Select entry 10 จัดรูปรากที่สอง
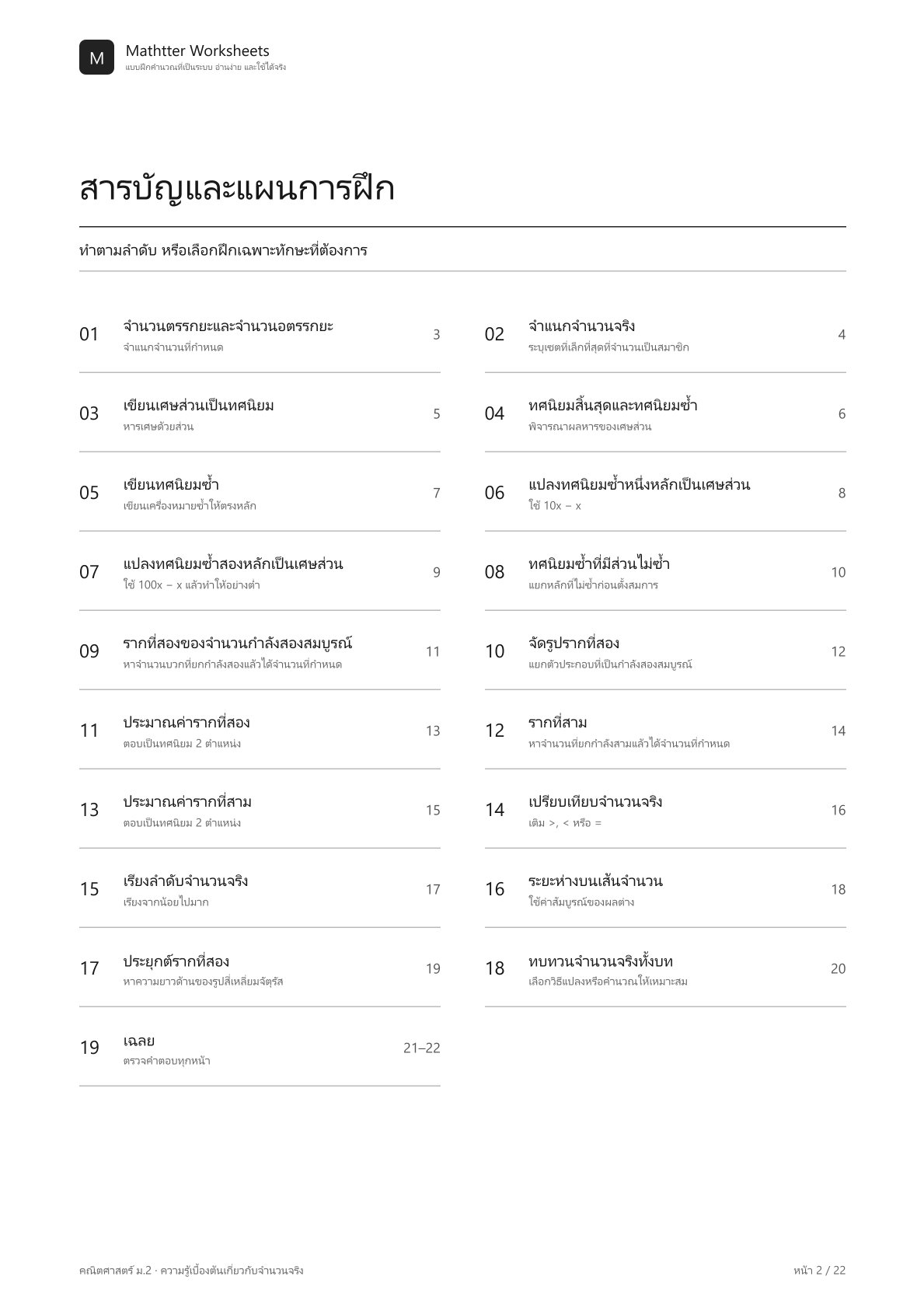Viewport: 924px width, 1308px height. (x=665, y=651)
